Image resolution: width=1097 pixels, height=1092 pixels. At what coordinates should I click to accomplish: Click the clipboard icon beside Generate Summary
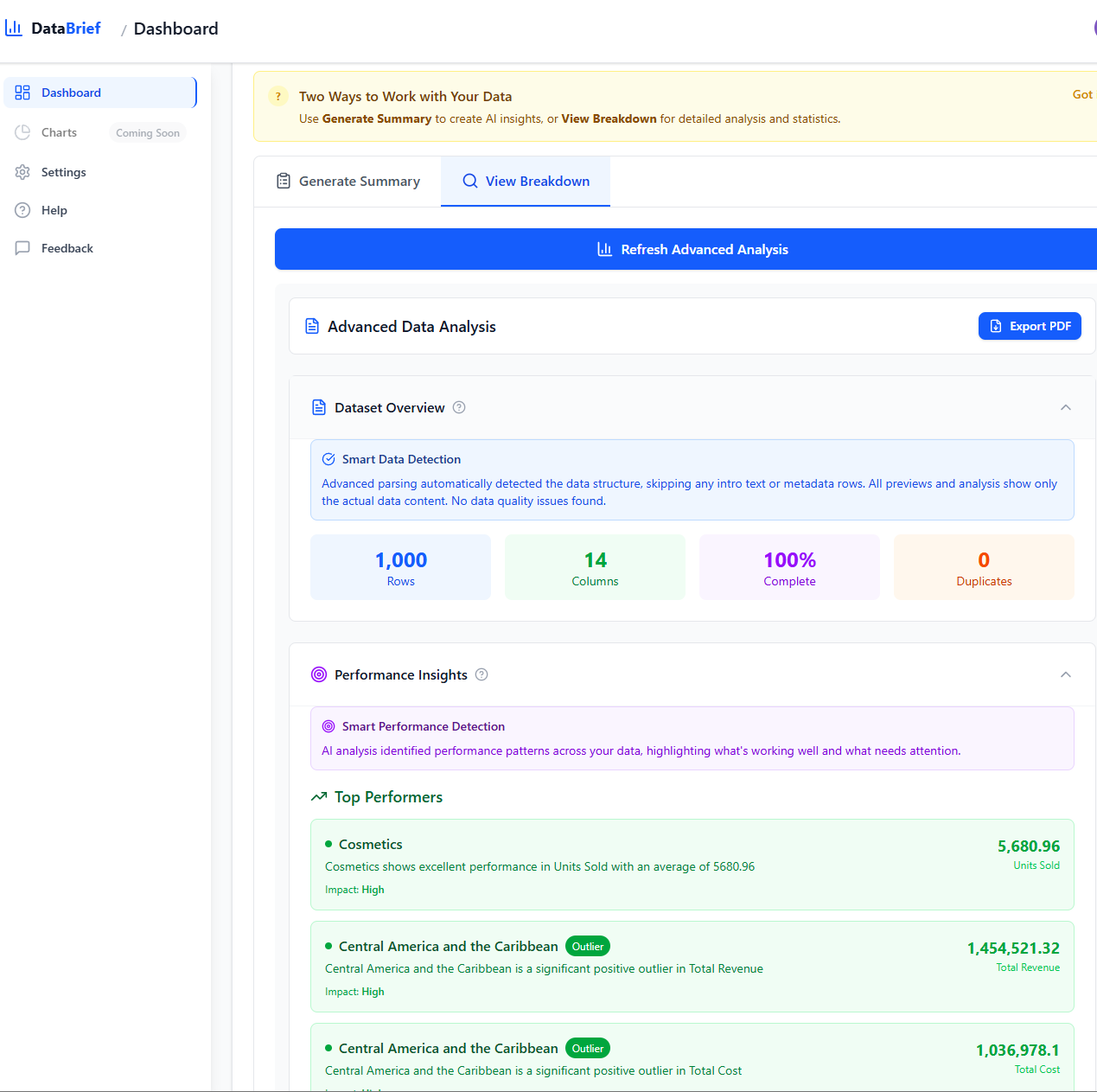[284, 181]
